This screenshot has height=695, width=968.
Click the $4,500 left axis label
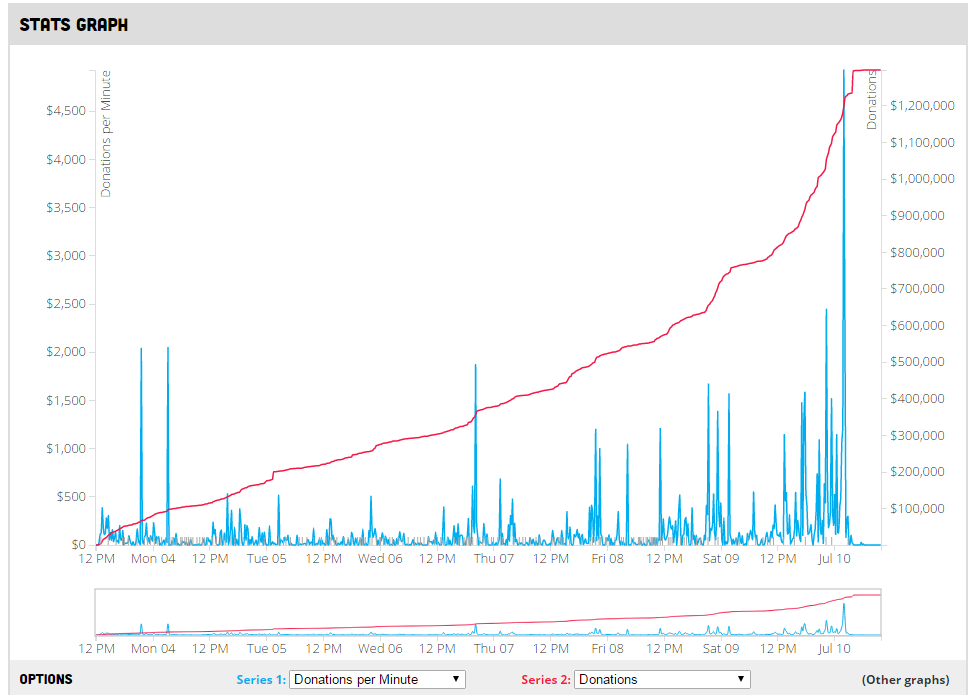coord(66,111)
